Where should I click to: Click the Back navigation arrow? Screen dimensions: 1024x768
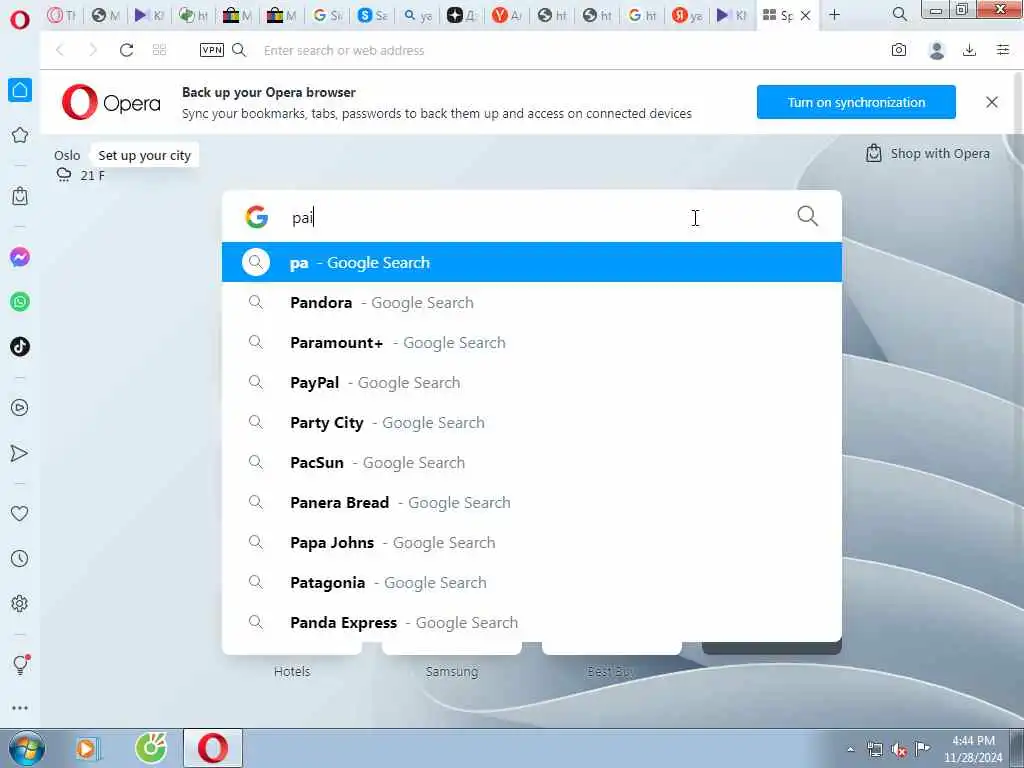click(60, 50)
